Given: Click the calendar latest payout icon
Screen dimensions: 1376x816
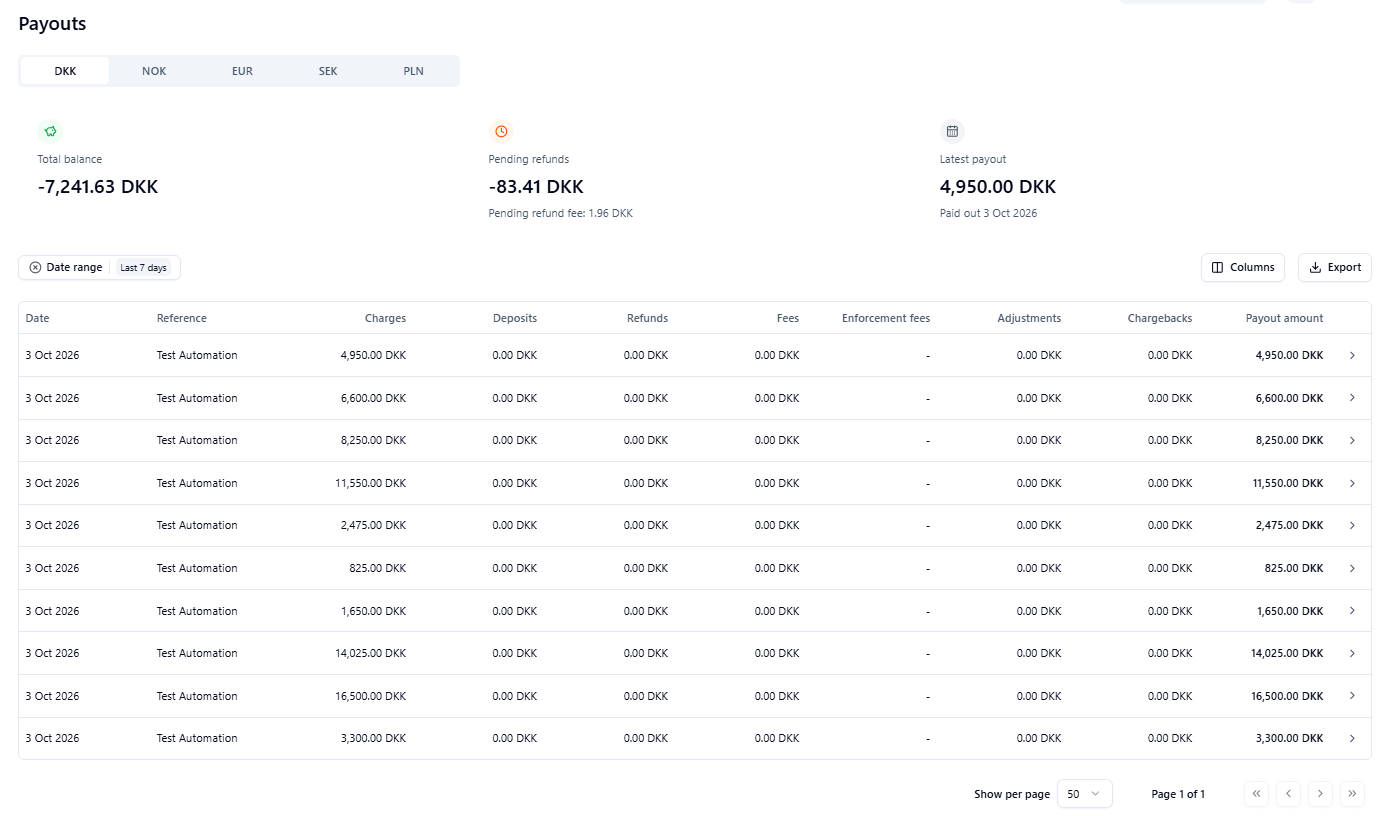Looking at the screenshot, I should tap(952, 131).
